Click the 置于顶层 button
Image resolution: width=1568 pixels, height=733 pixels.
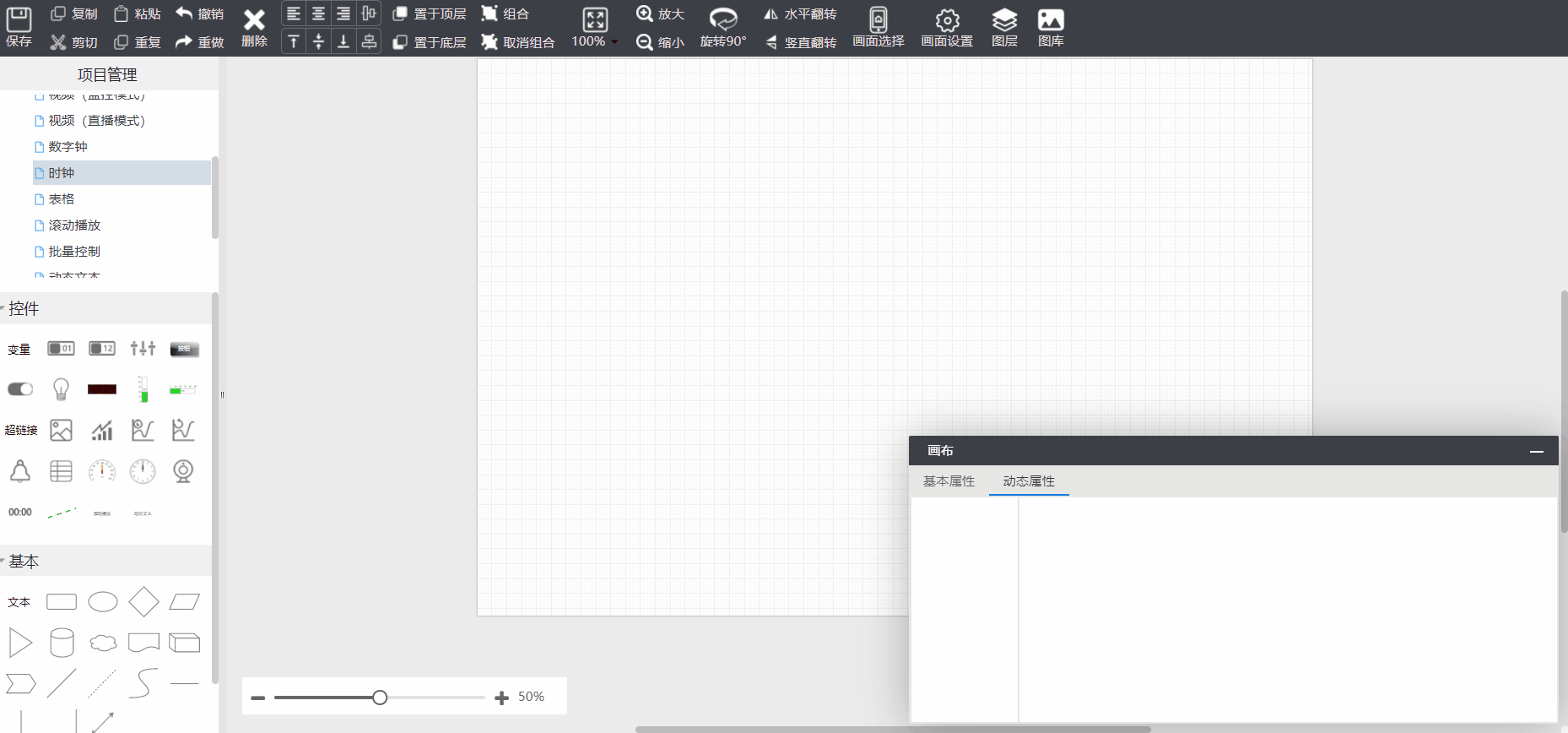pyautogui.click(x=430, y=14)
